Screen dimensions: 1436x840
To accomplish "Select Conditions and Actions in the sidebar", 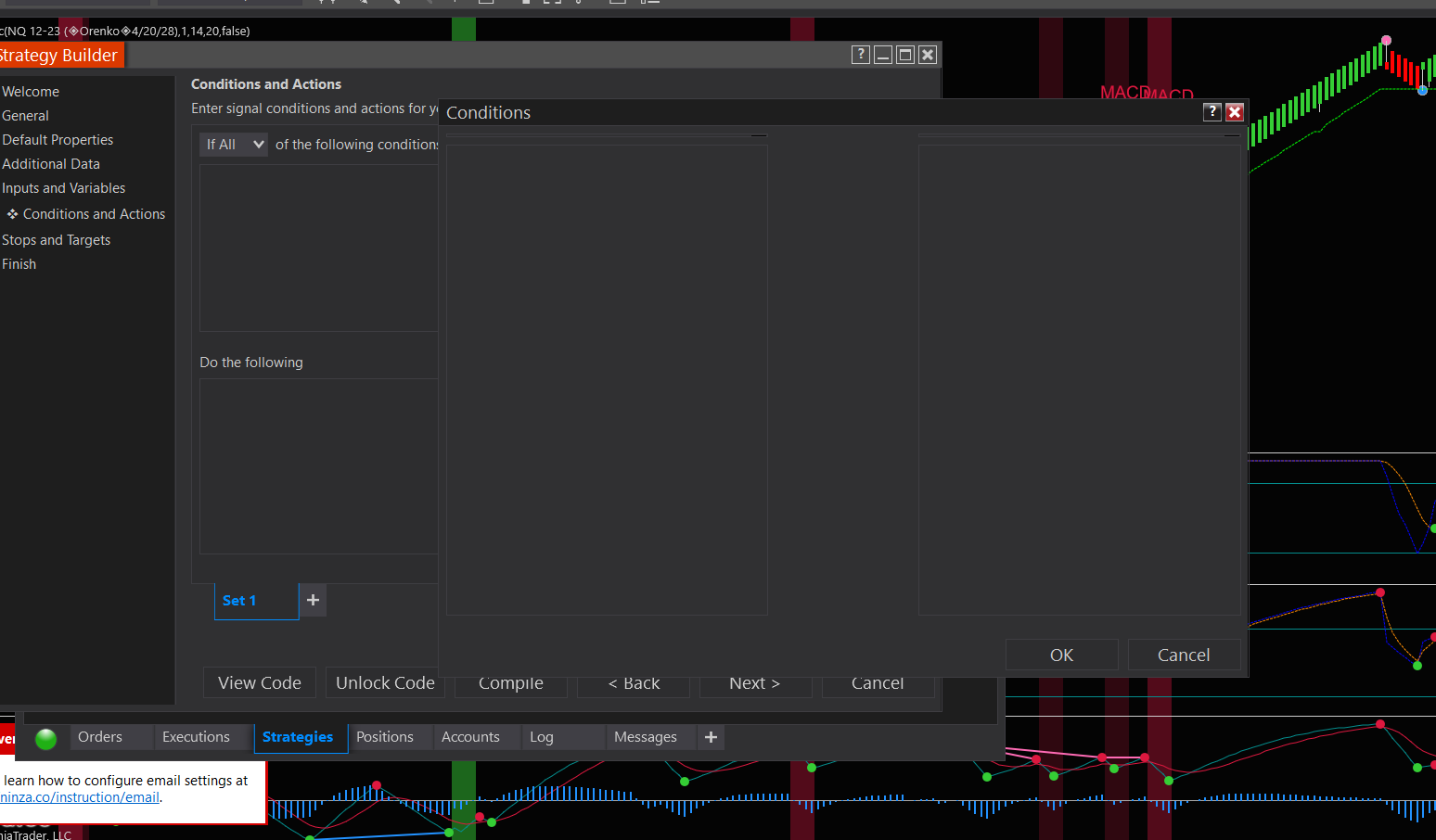I will [94, 214].
